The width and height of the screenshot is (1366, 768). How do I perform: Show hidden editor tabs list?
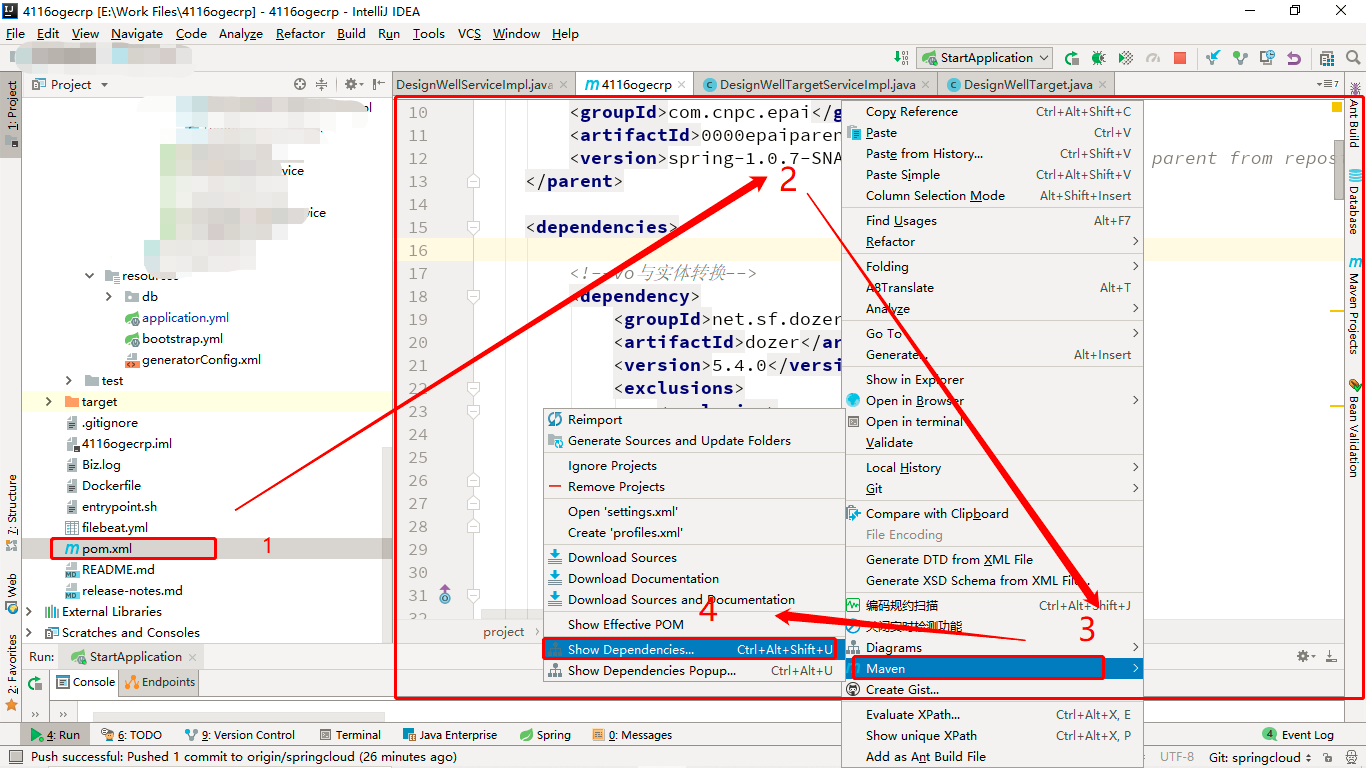coord(1328,84)
